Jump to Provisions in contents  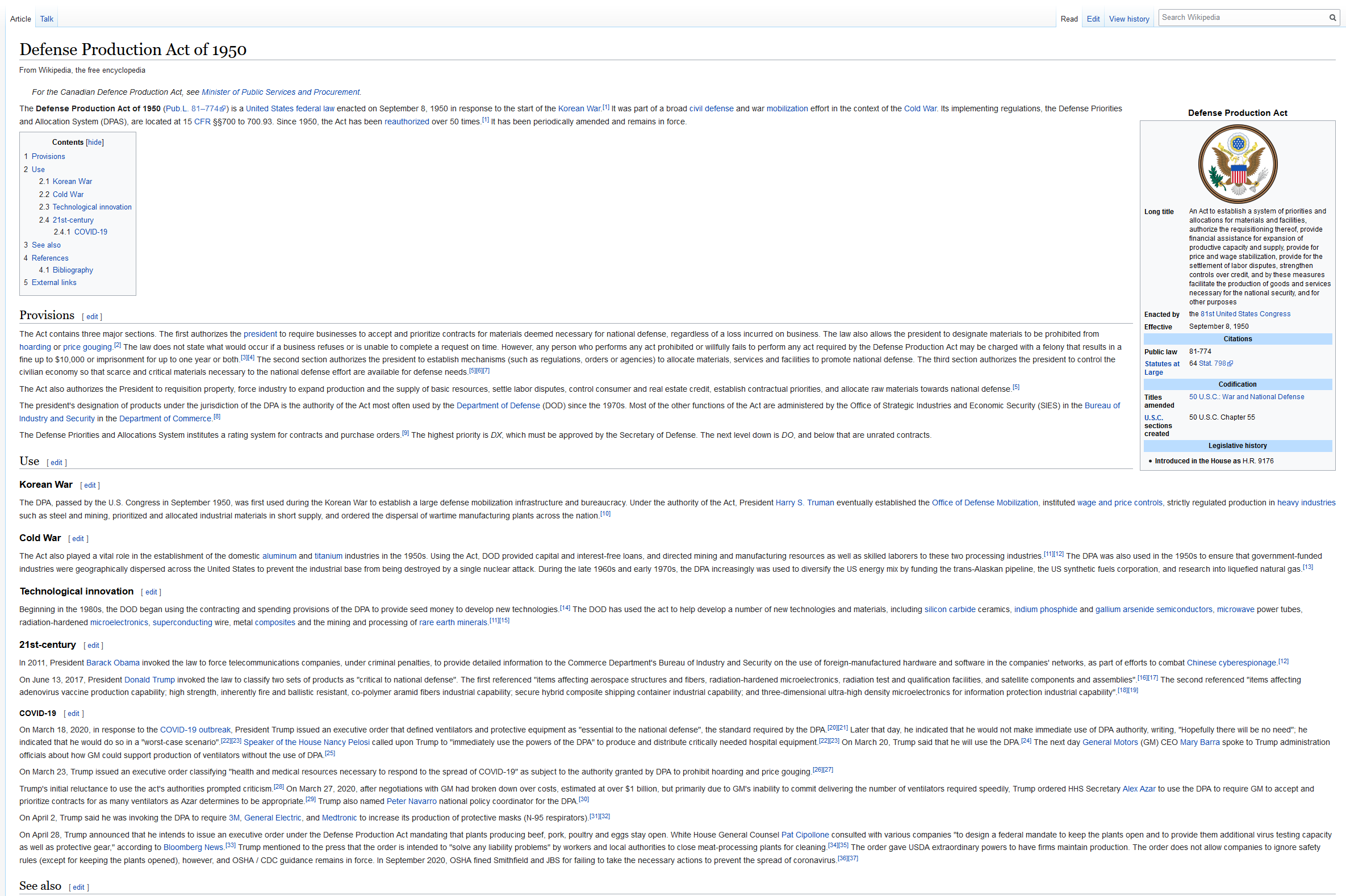48,157
